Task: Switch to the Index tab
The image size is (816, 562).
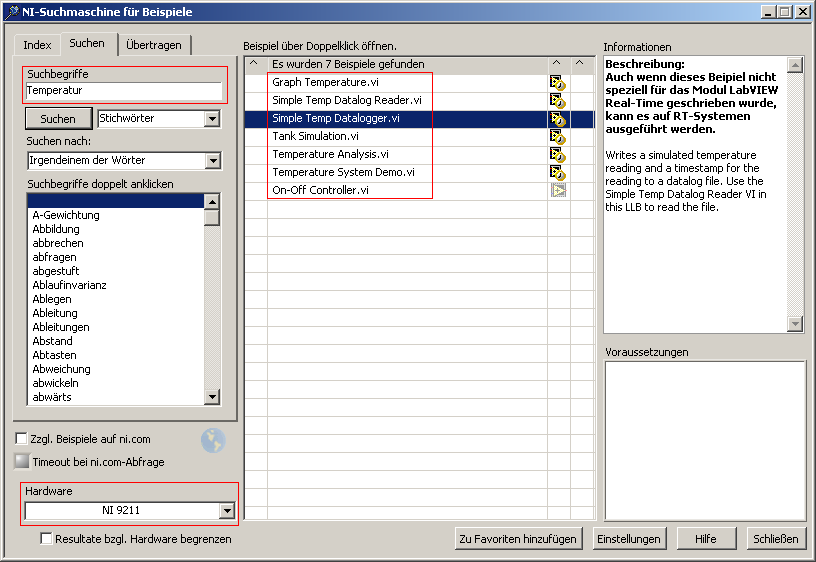Action: (x=37, y=45)
